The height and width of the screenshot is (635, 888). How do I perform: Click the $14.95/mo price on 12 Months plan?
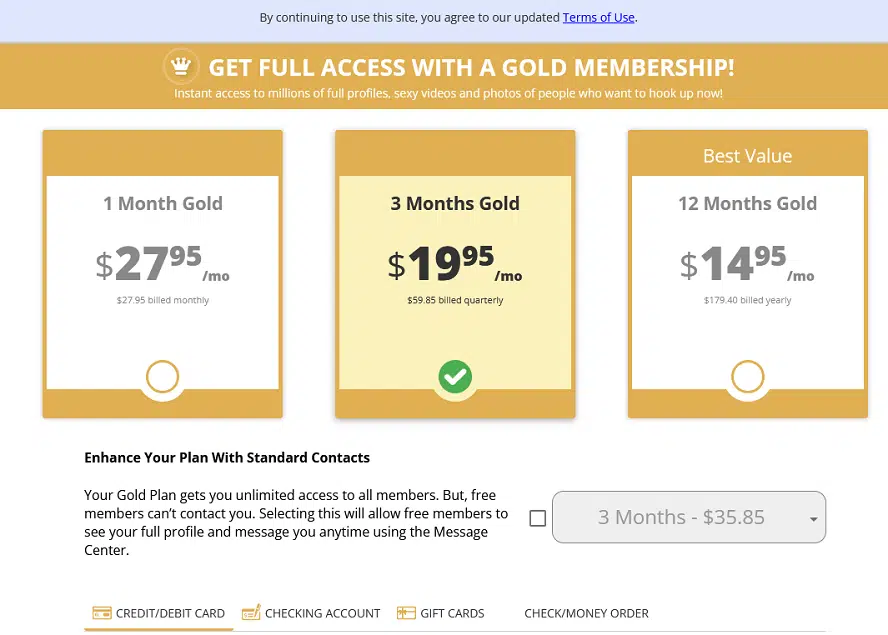(x=747, y=264)
